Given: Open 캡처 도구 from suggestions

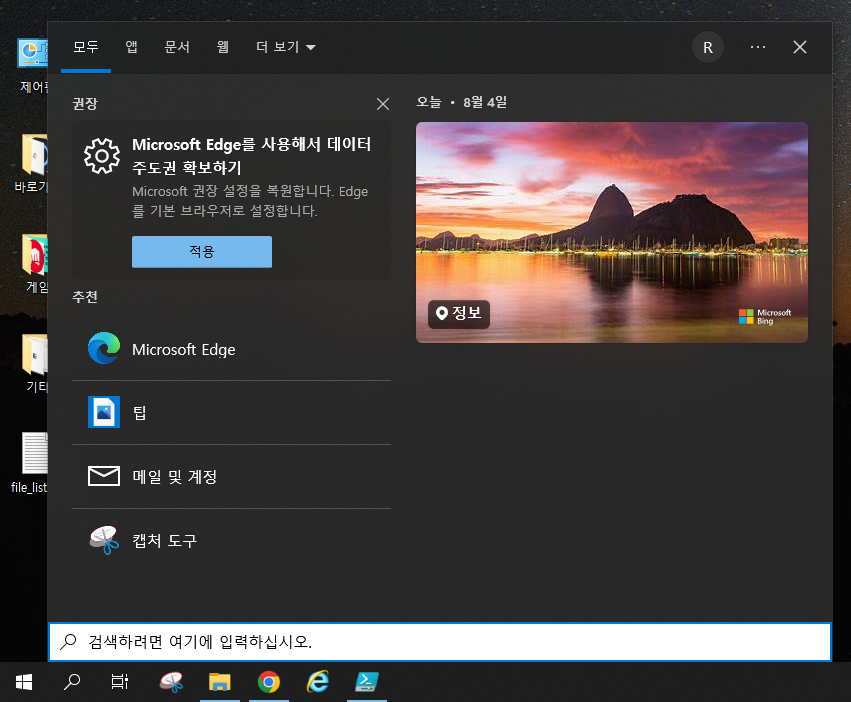Looking at the screenshot, I should tap(231, 540).
